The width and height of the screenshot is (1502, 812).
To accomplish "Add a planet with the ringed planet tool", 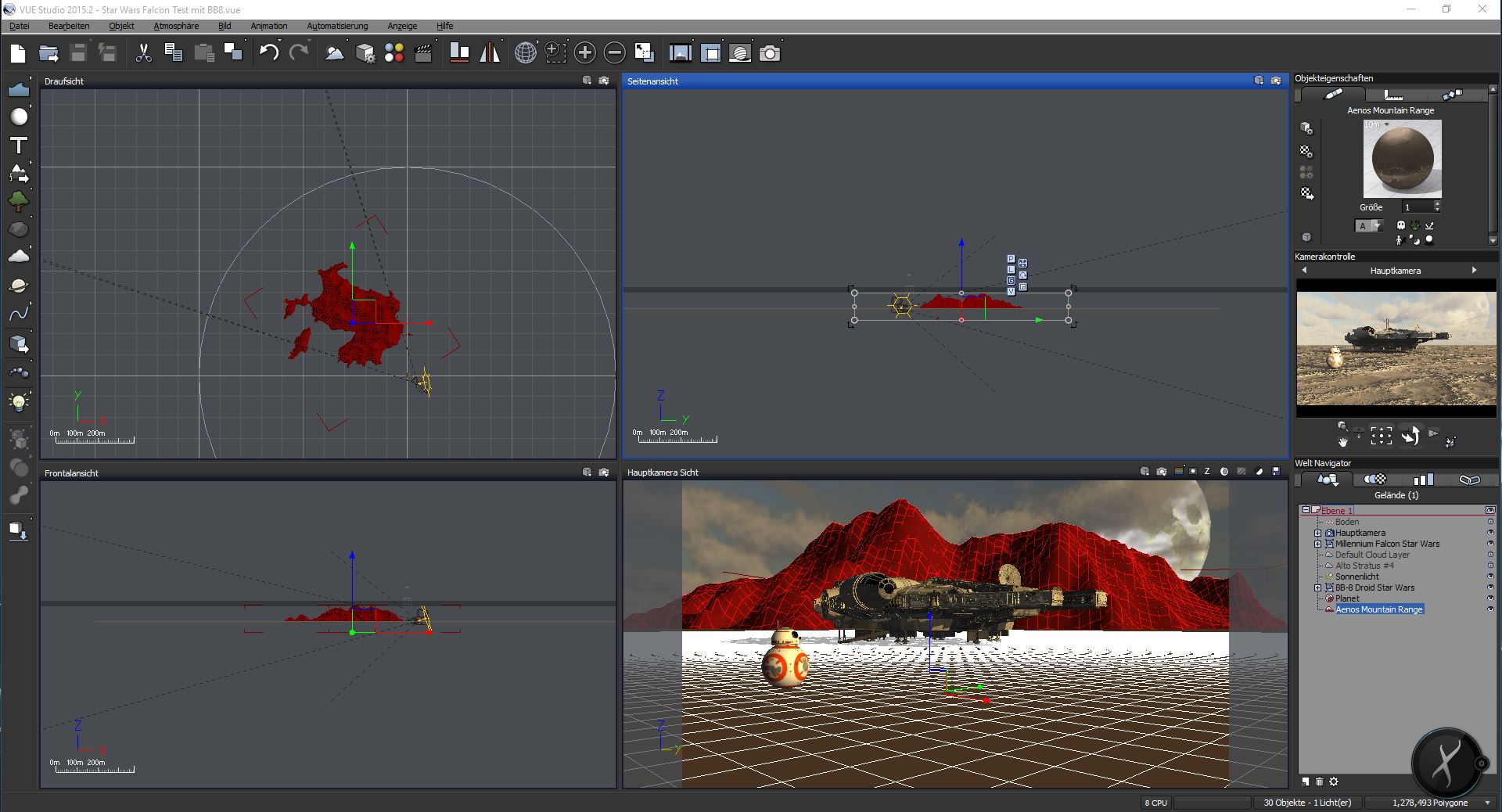I will point(19,286).
